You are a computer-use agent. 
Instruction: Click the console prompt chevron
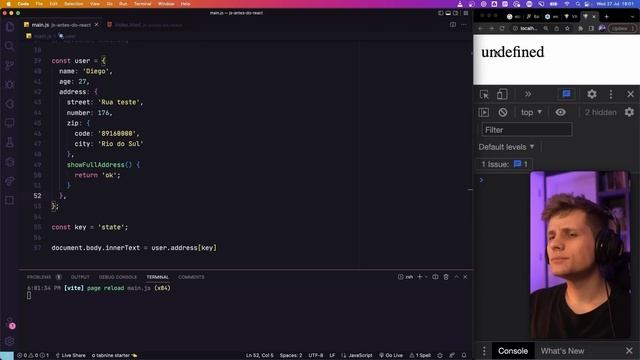[x=482, y=180]
